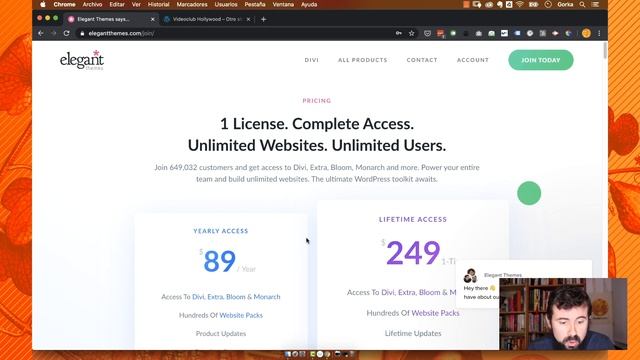This screenshot has width=640, height=360.
Task: Click the Lifetime Updates text
Action: 413,333
